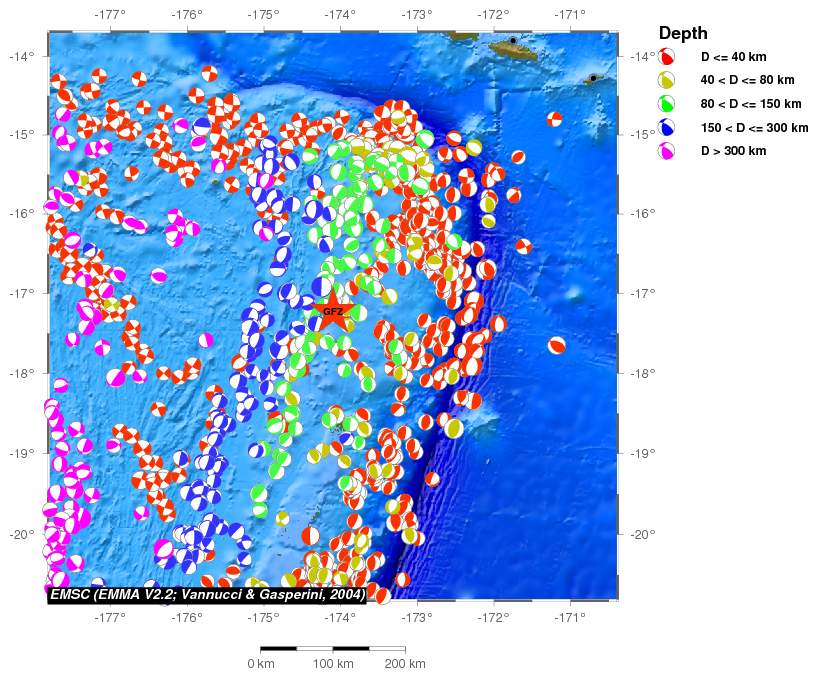
Task: Select black dot on small island near -170.7°
Action: click(x=593, y=78)
